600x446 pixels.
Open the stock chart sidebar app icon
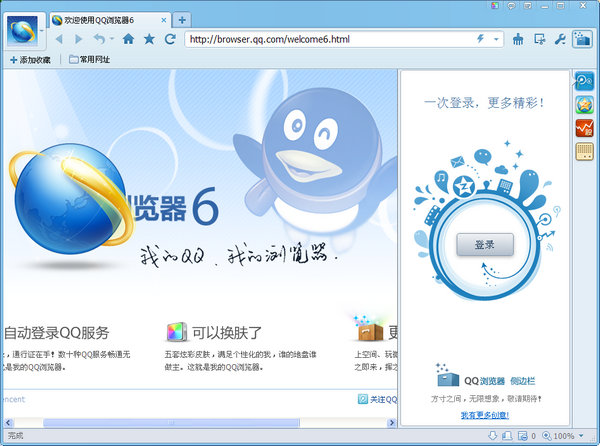tap(584, 128)
